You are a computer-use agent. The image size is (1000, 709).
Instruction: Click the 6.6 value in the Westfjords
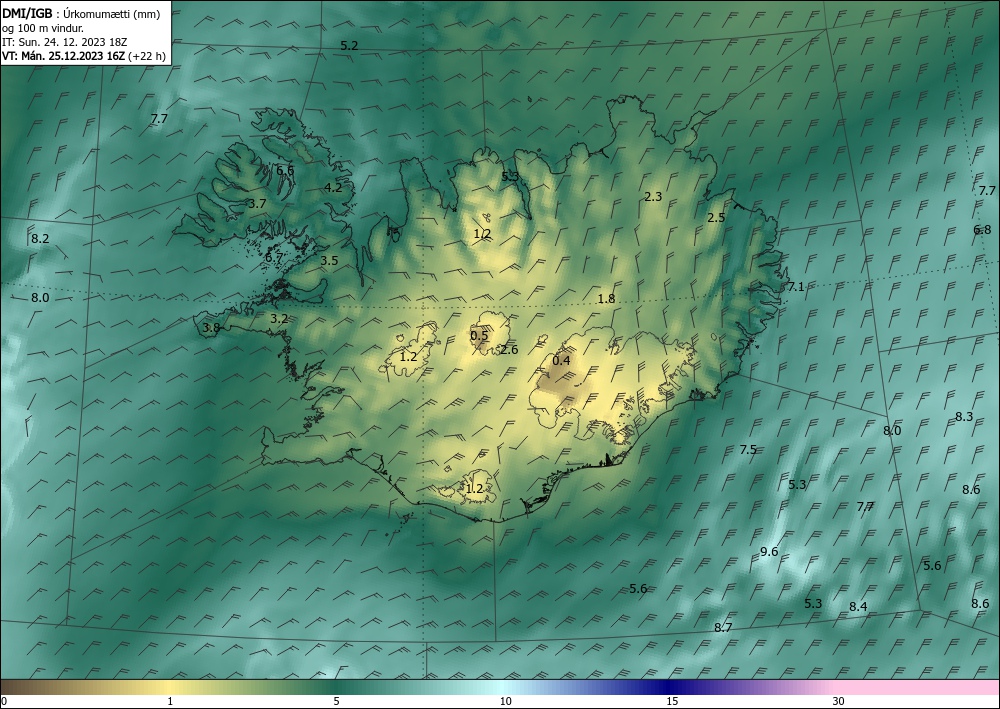pyautogui.click(x=285, y=170)
